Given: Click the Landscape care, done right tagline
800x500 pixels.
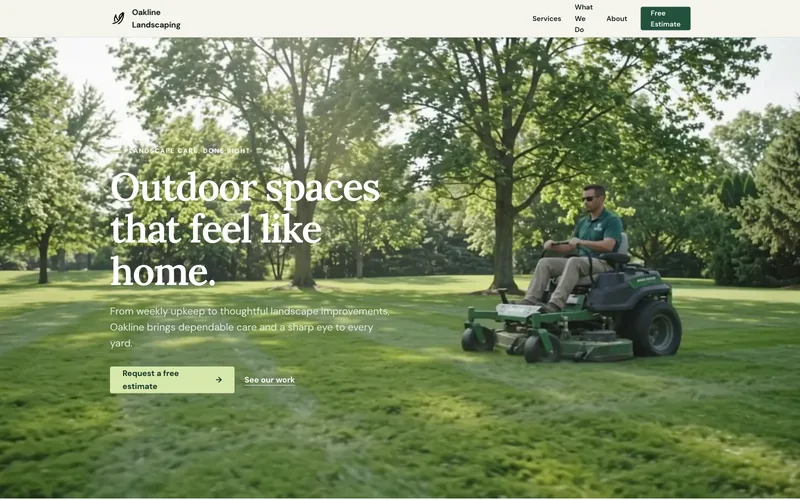Looking at the screenshot, I should (190, 151).
